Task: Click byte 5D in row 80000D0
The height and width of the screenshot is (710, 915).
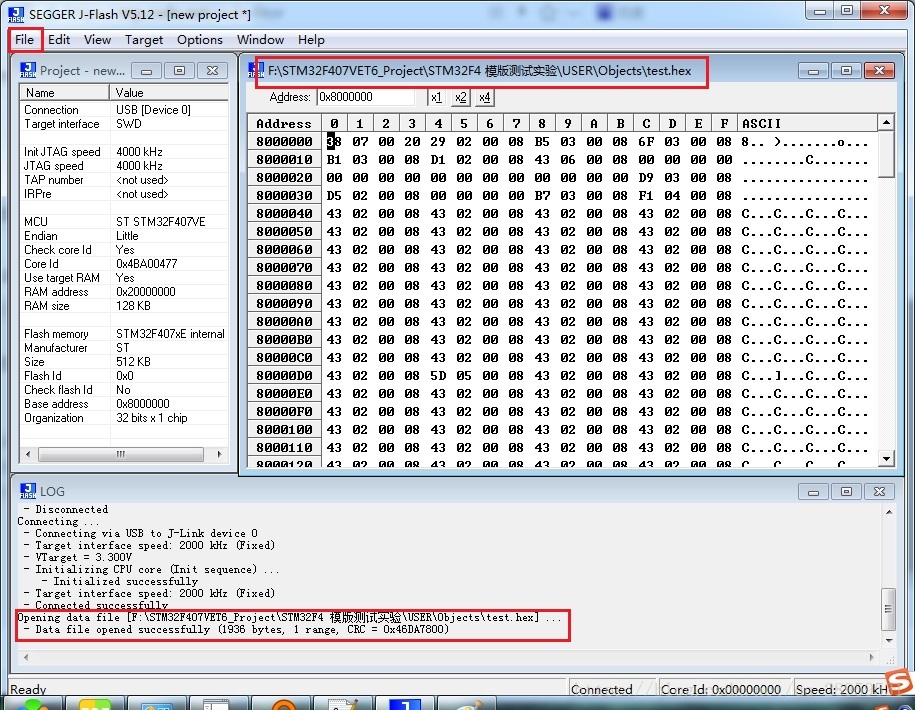Action: [438, 376]
